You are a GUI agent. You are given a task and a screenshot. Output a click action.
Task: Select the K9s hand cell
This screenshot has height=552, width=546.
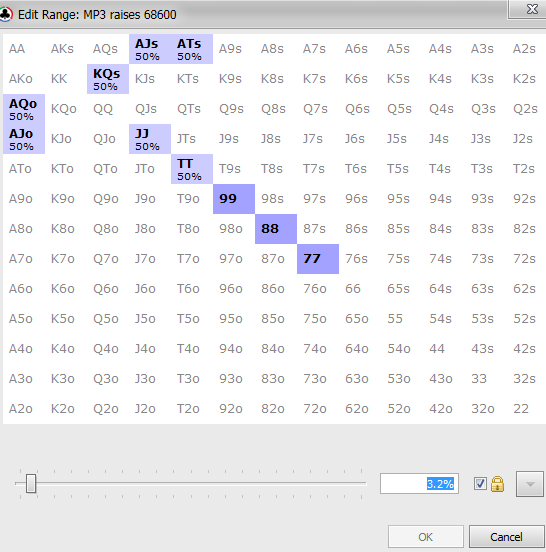pos(234,79)
